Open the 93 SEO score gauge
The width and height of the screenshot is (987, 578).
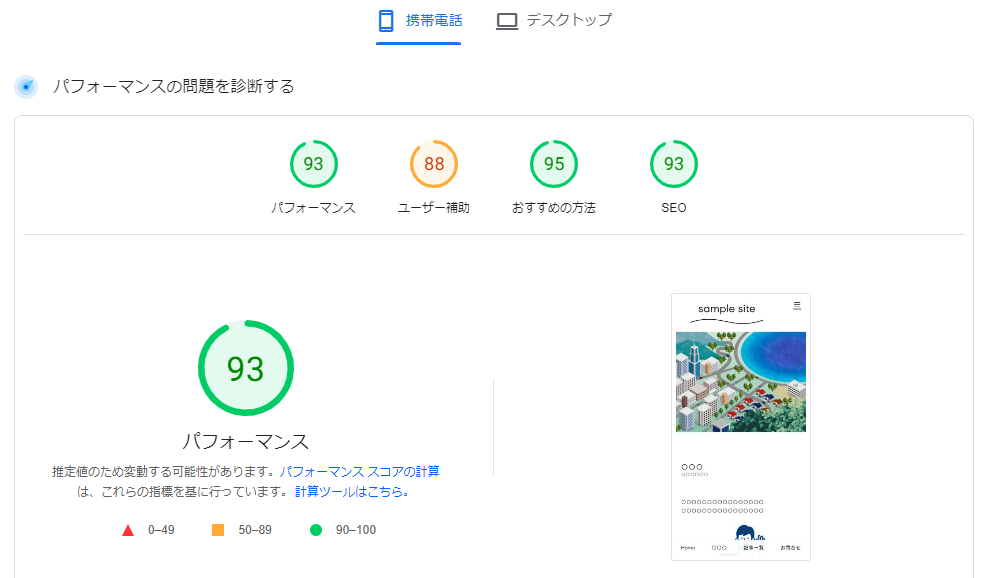pyautogui.click(x=674, y=164)
